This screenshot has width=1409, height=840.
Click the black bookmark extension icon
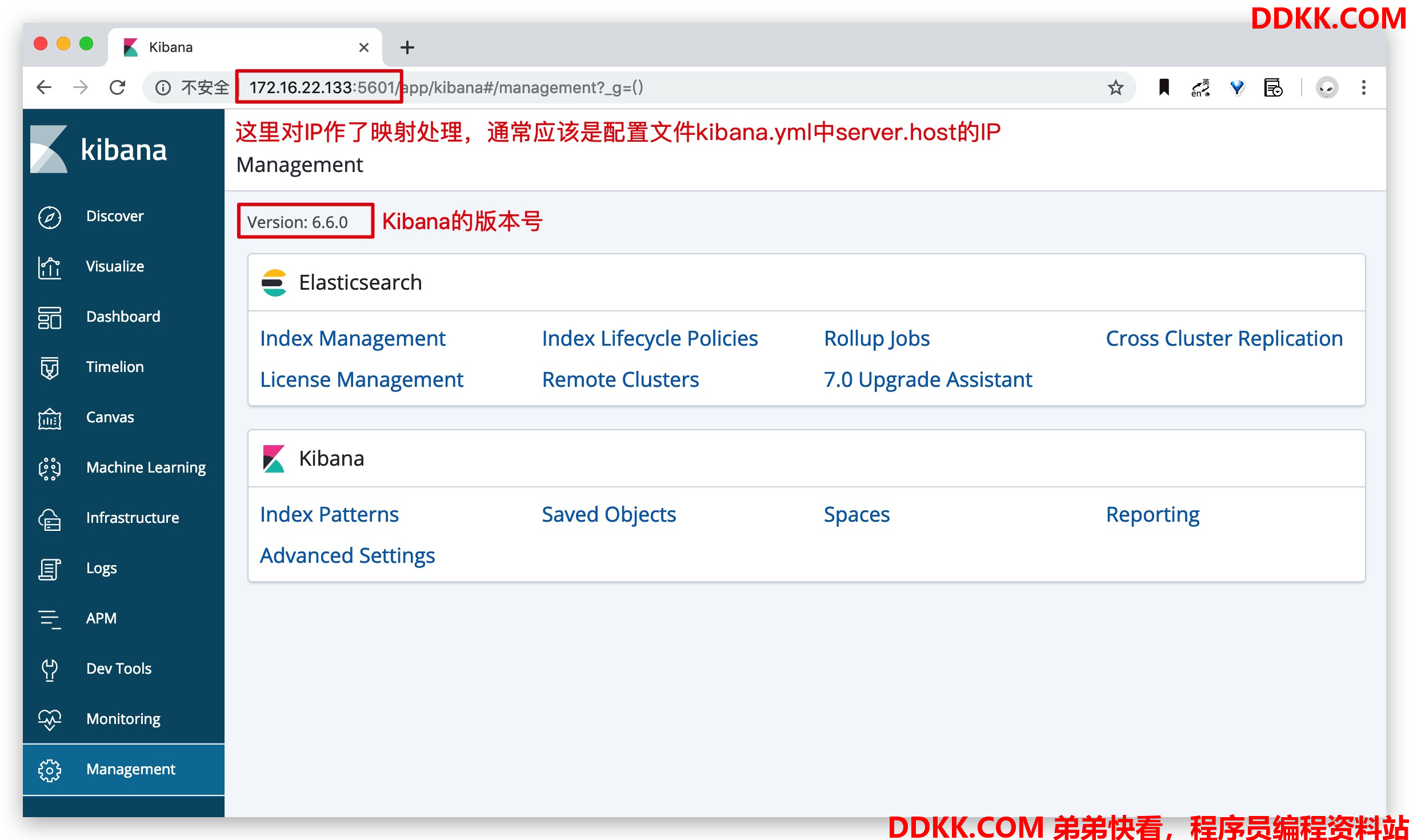pyautogui.click(x=1164, y=87)
